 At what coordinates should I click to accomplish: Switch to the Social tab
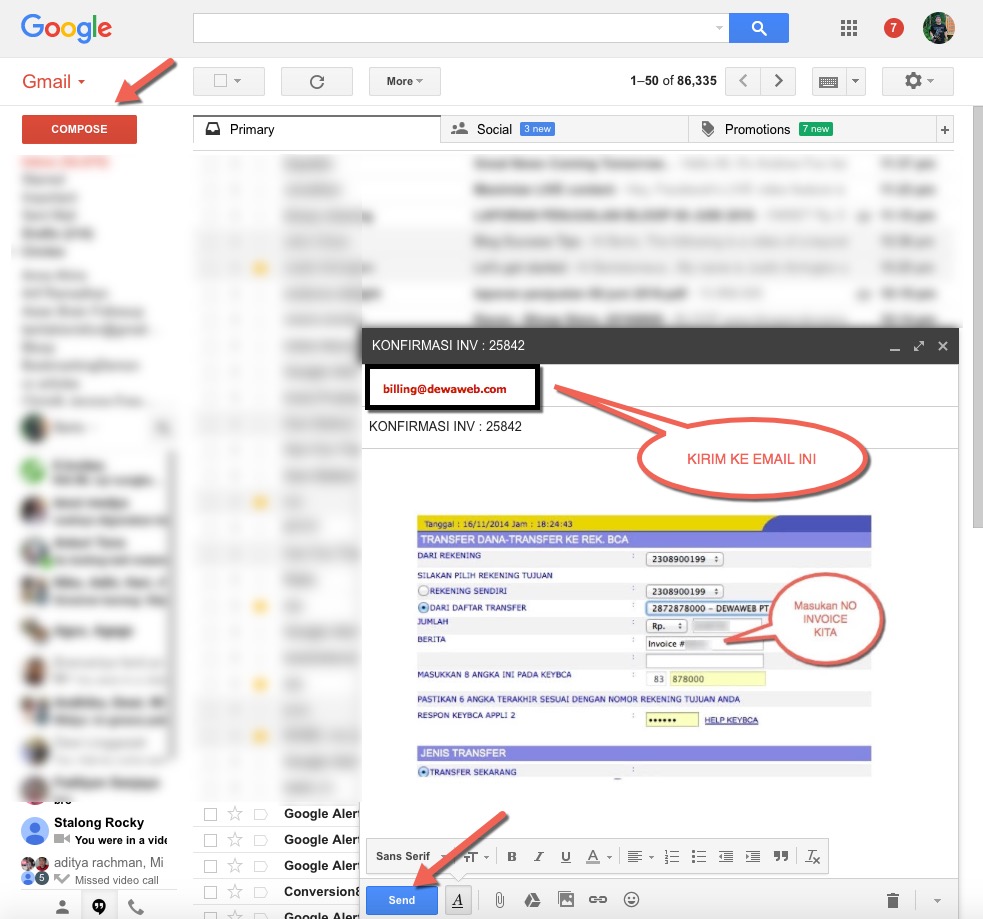point(564,130)
